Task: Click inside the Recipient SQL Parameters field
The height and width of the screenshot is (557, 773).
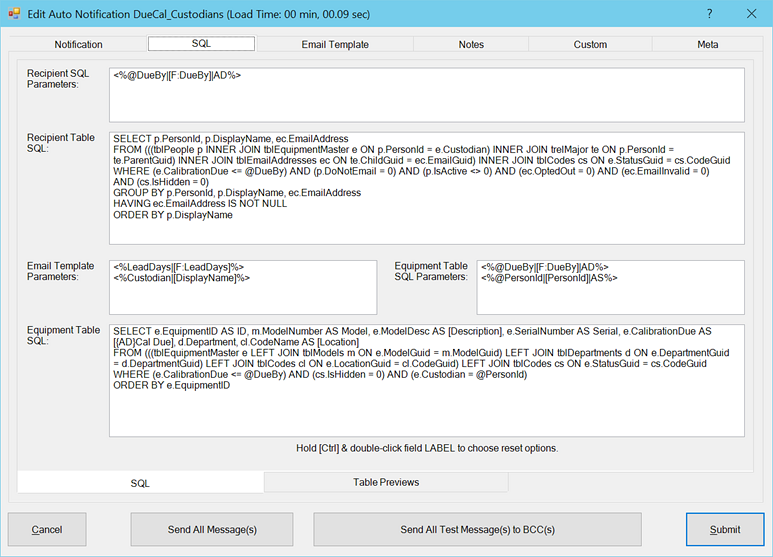Action: tap(427, 95)
